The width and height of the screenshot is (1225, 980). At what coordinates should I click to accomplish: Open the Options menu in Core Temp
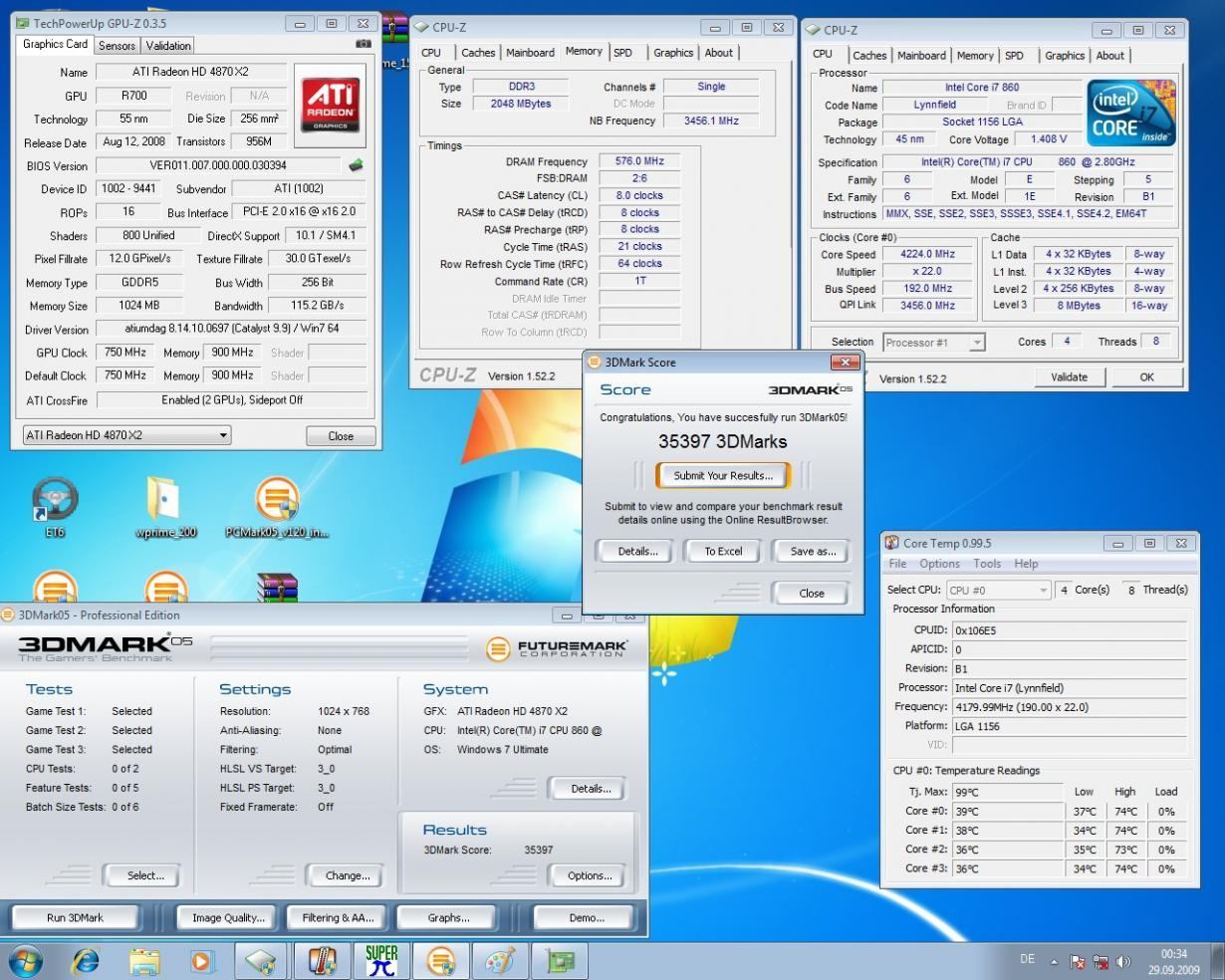tap(939, 564)
